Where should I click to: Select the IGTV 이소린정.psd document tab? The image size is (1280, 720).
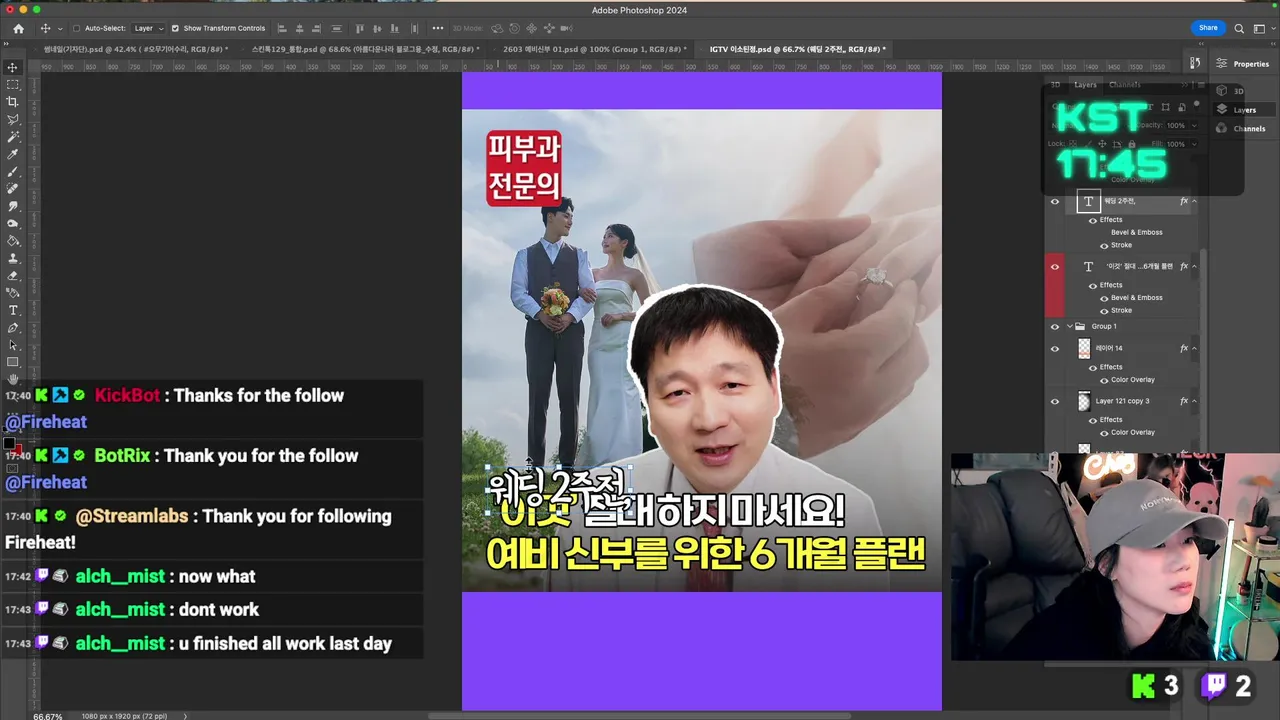[x=797, y=49]
